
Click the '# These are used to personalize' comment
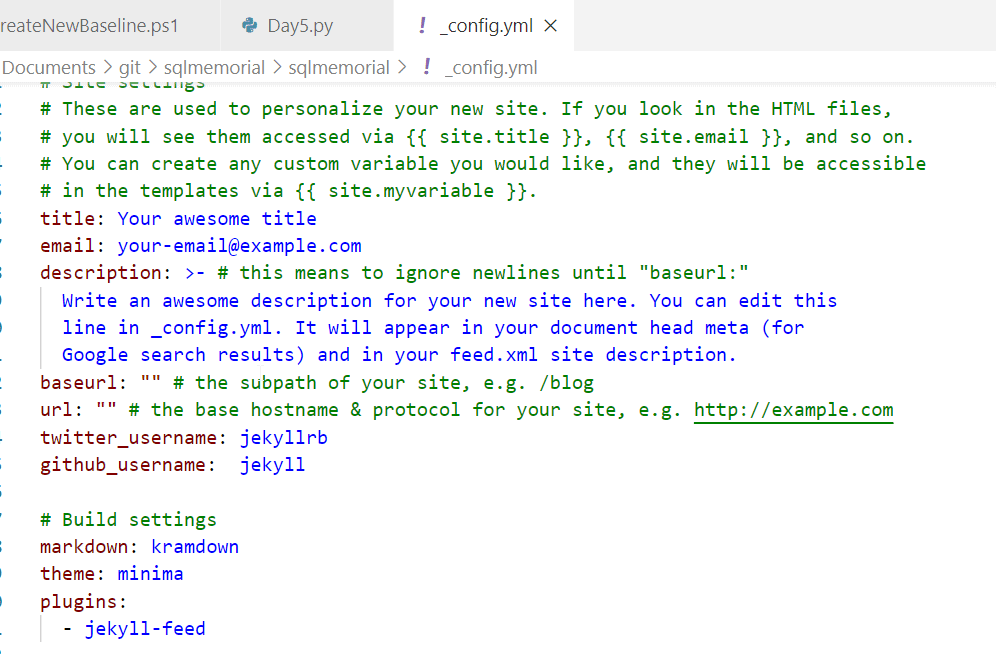tap(466, 109)
